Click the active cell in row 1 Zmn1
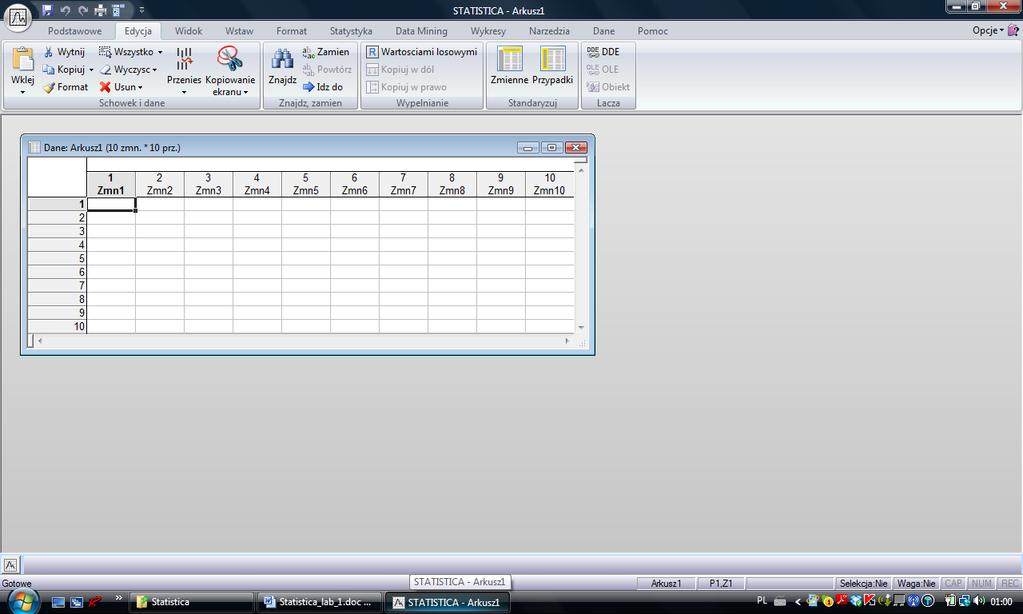 (x=111, y=204)
